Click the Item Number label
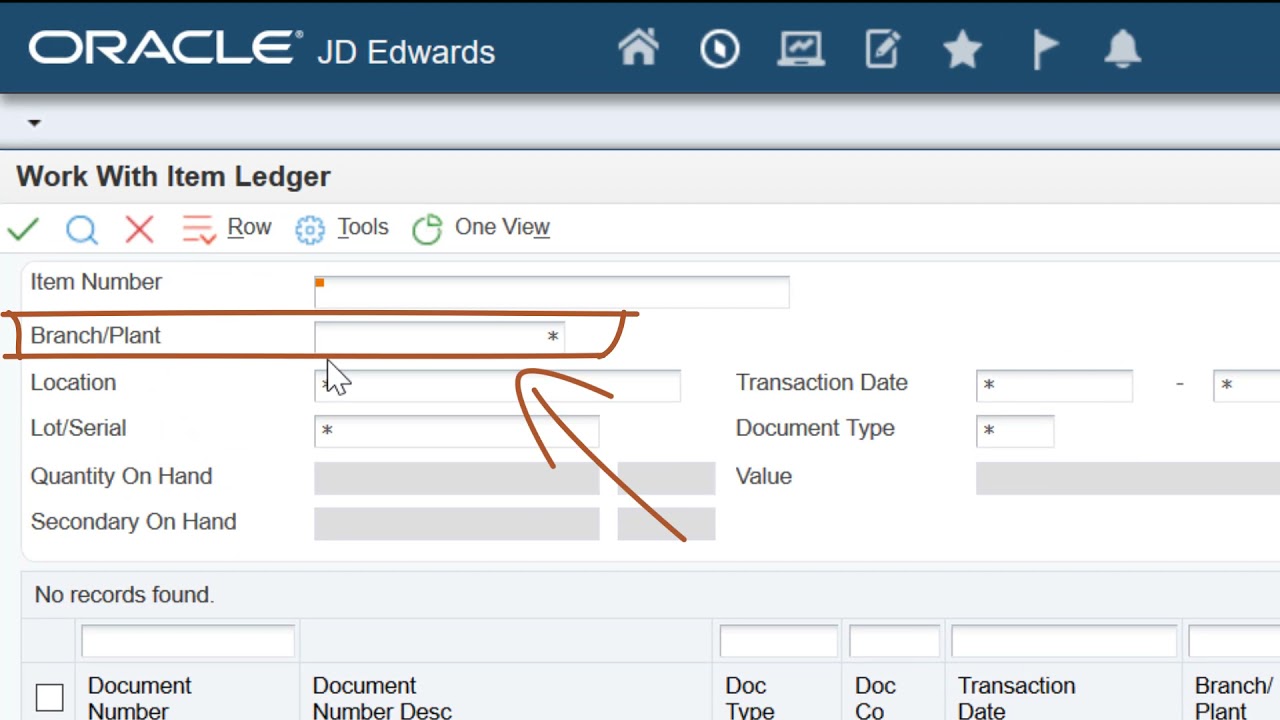1280x720 pixels. 96,282
